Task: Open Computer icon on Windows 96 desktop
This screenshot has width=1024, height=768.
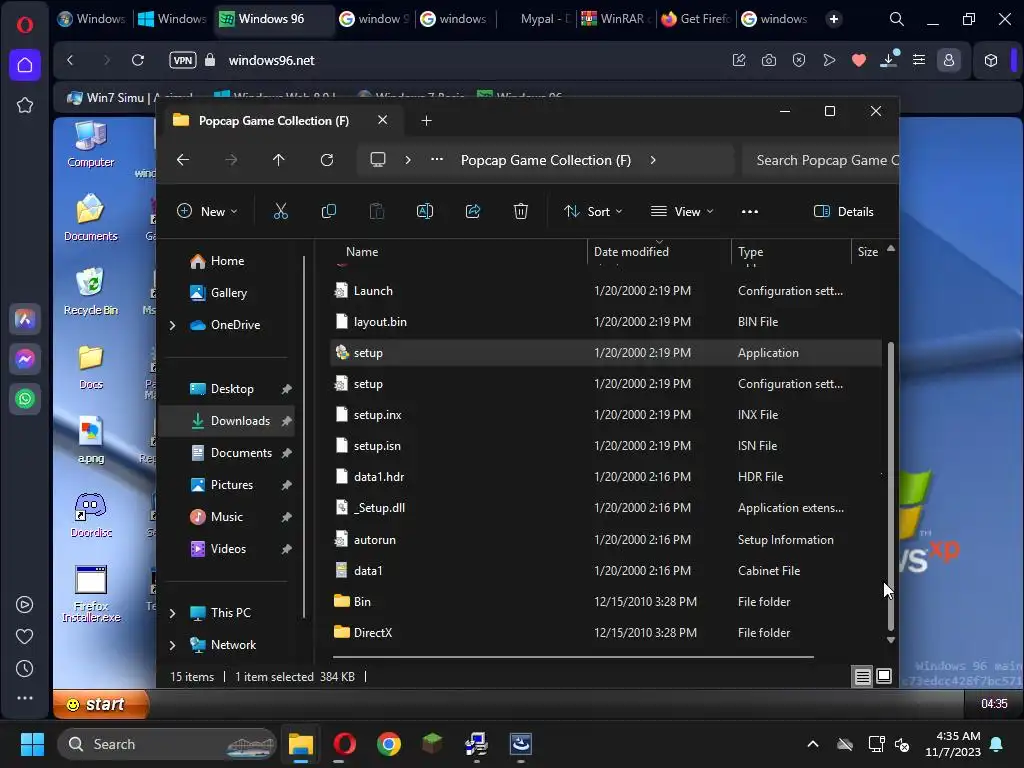Action: 91,144
